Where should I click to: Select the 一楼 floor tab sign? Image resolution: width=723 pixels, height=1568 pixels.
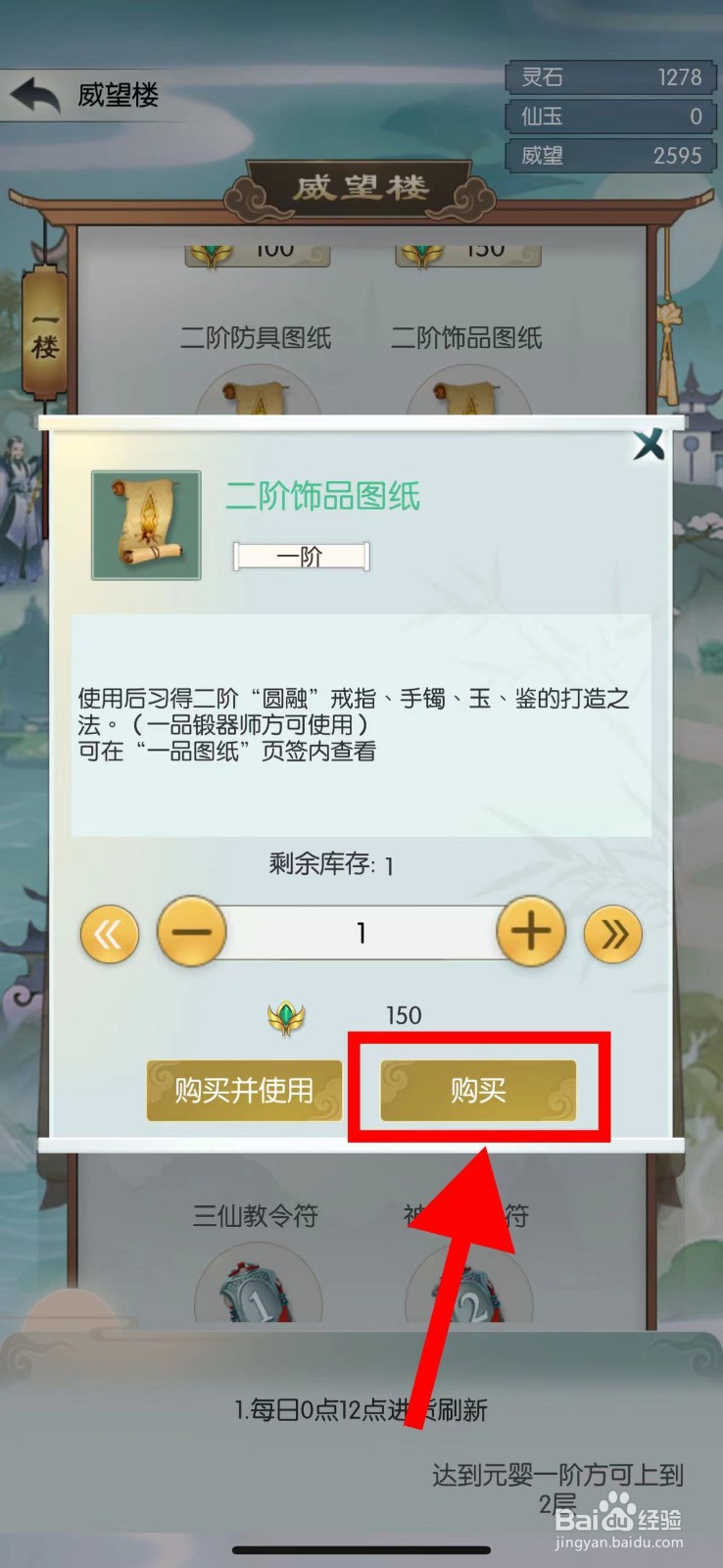click(x=44, y=333)
